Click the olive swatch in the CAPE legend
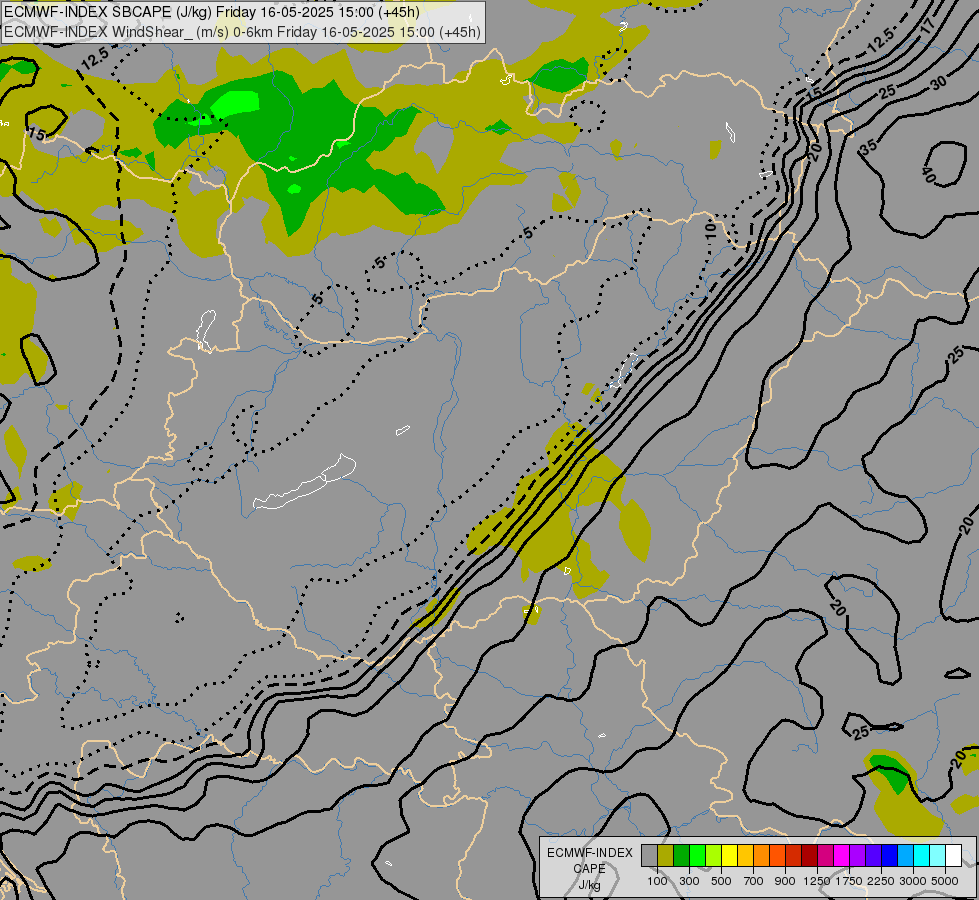Image resolution: width=979 pixels, height=900 pixels. pos(666,855)
